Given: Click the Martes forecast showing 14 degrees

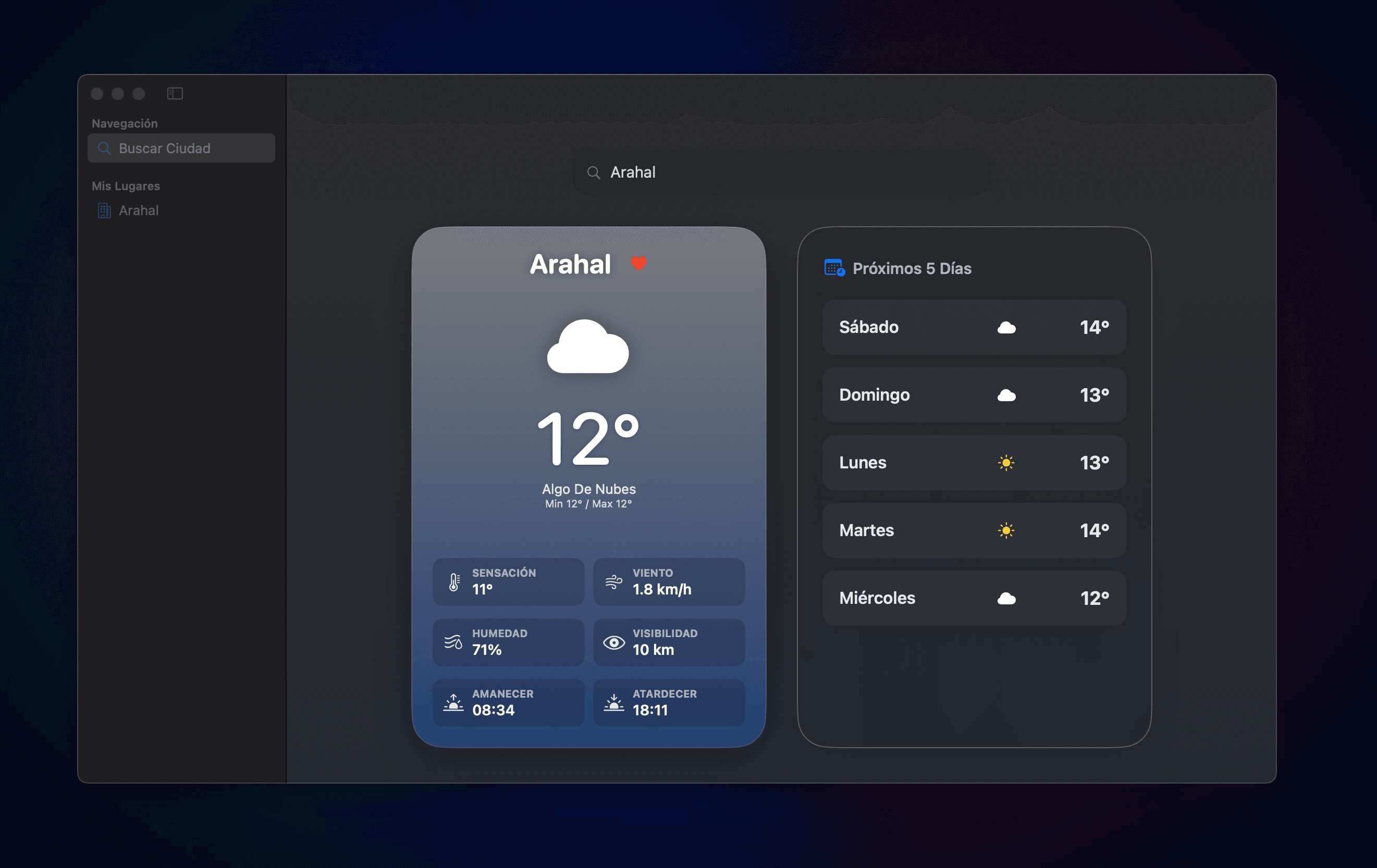Looking at the screenshot, I should pos(973,530).
